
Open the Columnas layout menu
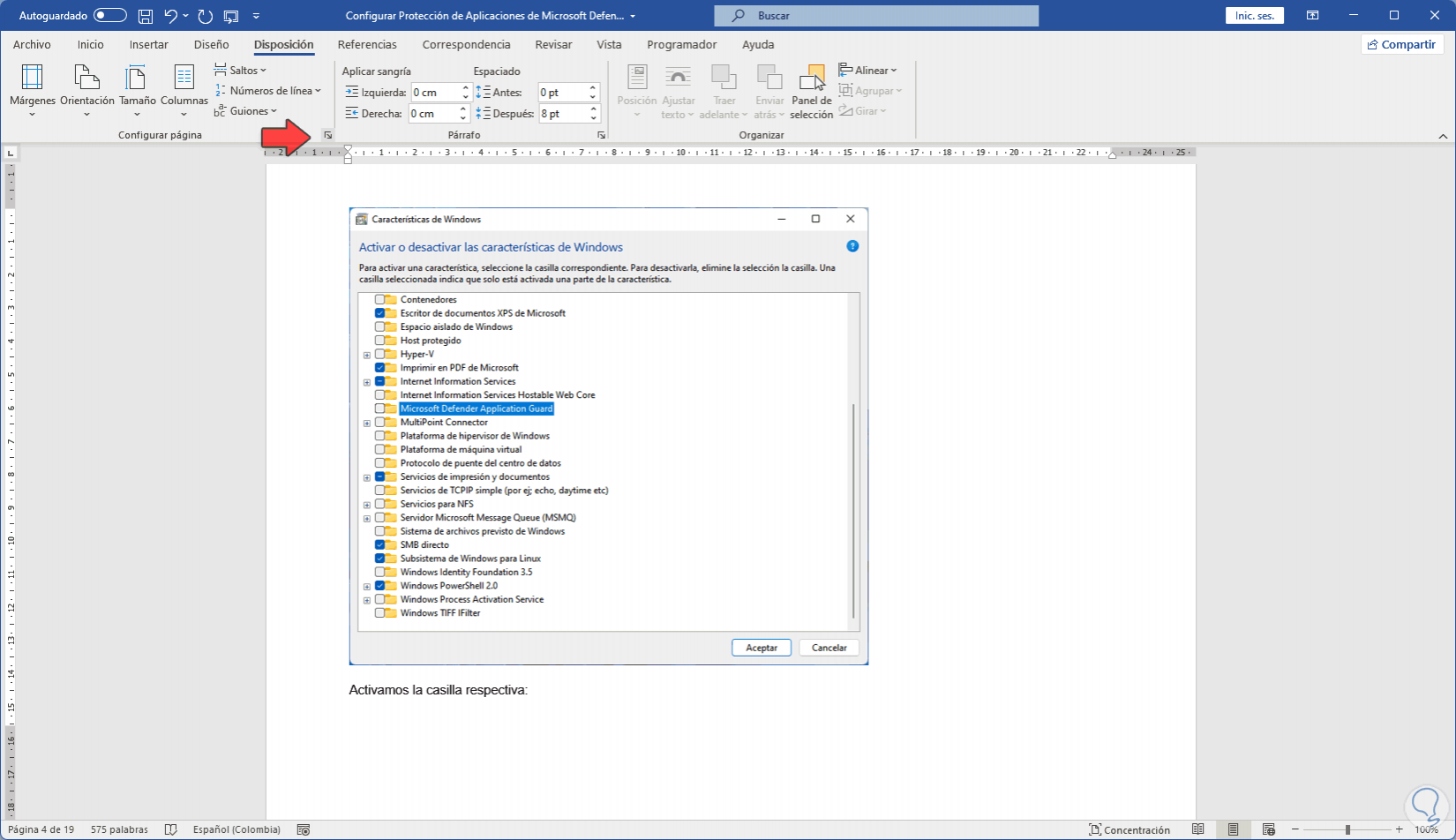[184, 91]
